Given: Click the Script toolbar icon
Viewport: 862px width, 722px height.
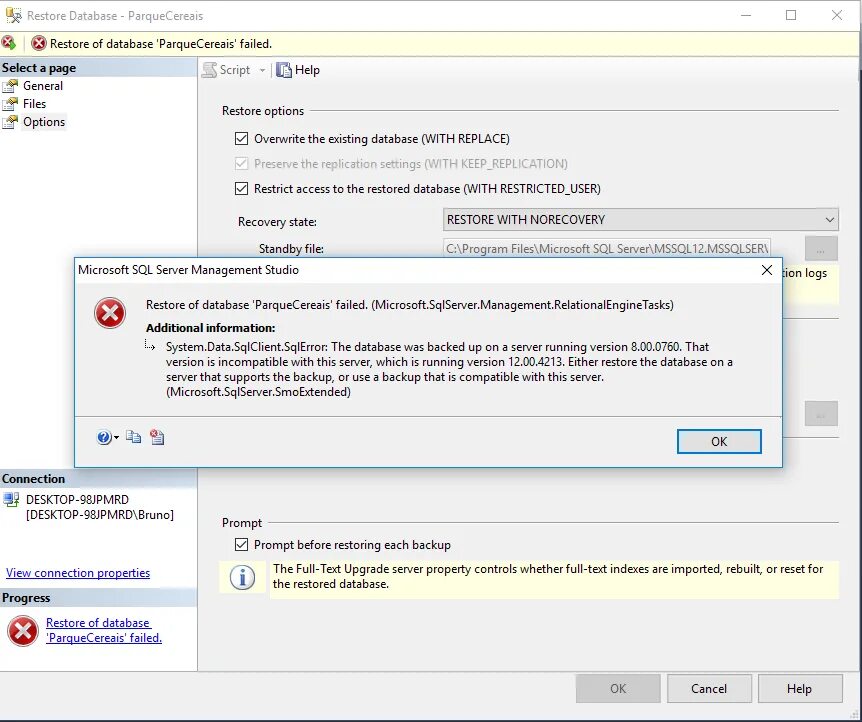Looking at the screenshot, I should [209, 70].
